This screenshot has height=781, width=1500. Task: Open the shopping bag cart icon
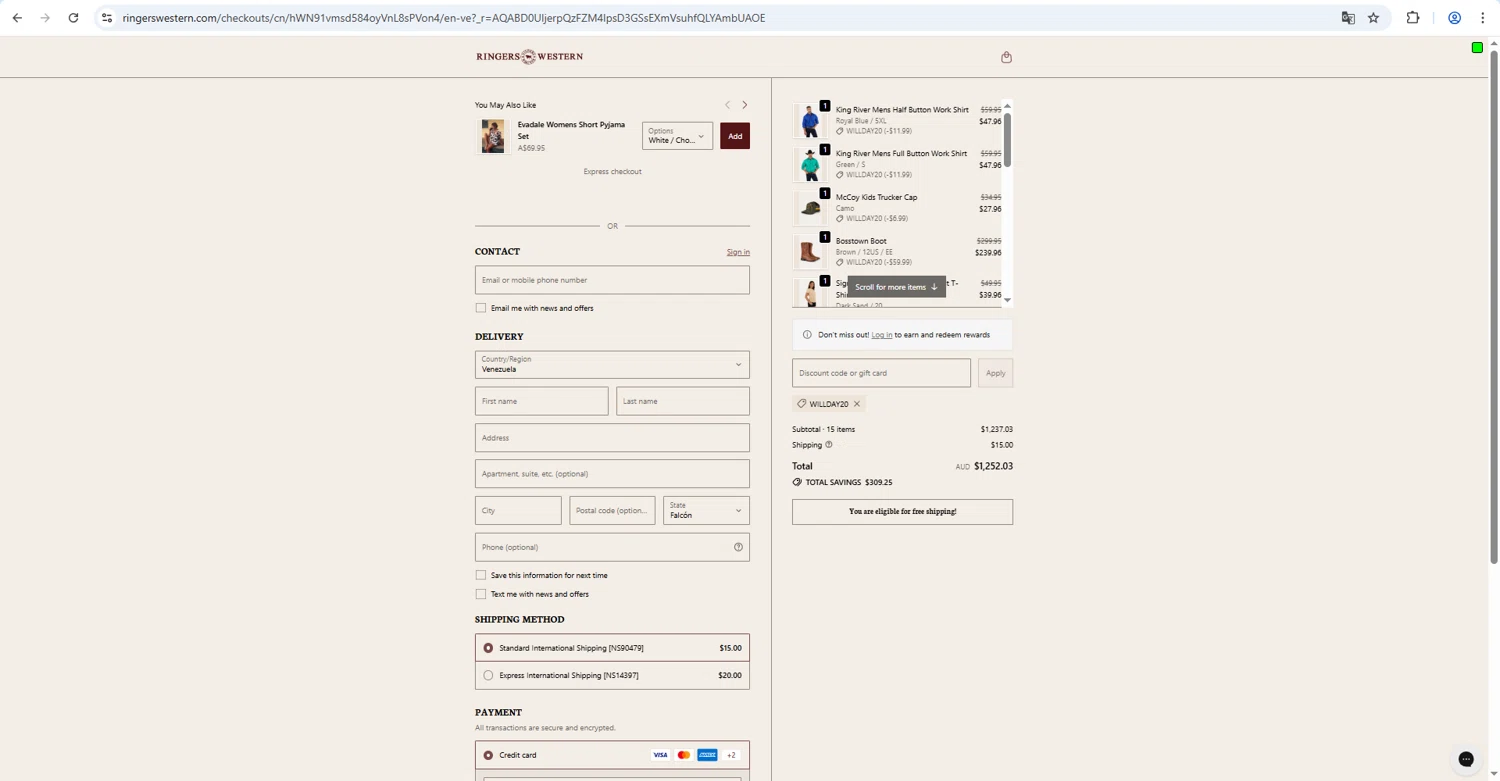pos(1006,57)
